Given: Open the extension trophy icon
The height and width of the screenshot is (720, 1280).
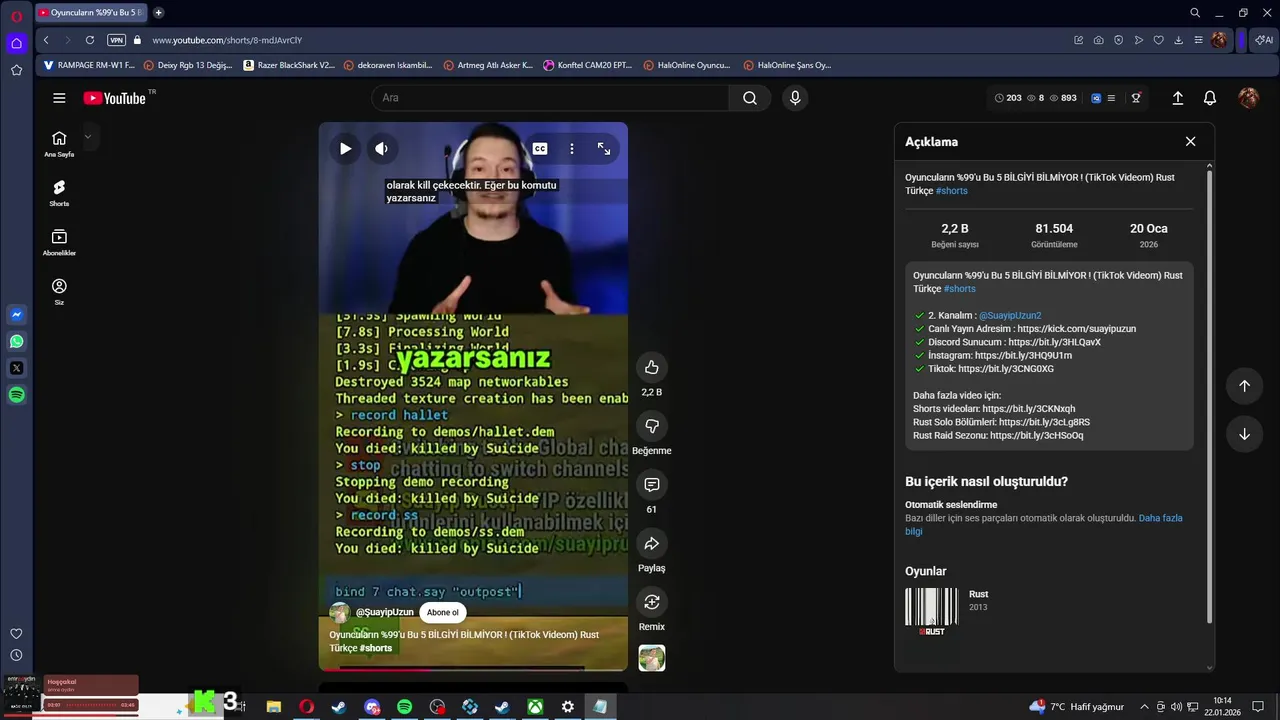Looking at the screenshot, I should (x=1136, y=98).
